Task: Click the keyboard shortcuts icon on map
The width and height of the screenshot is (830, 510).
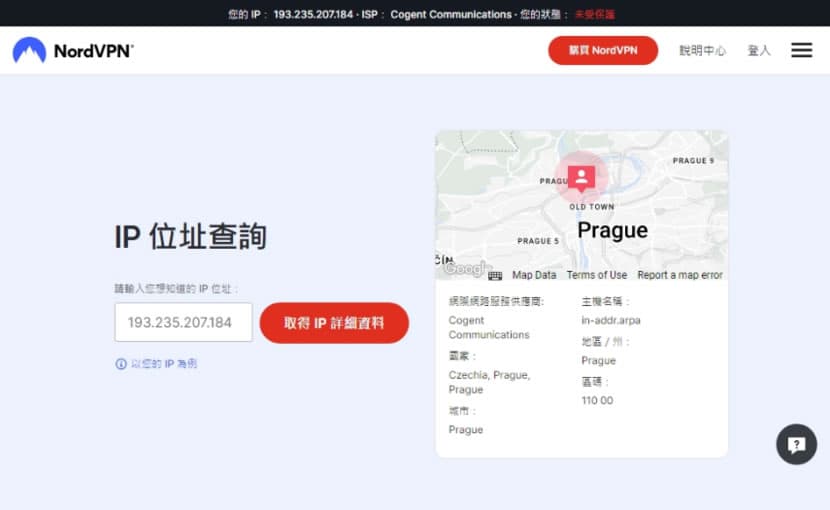Action: (x=495, y=275)
